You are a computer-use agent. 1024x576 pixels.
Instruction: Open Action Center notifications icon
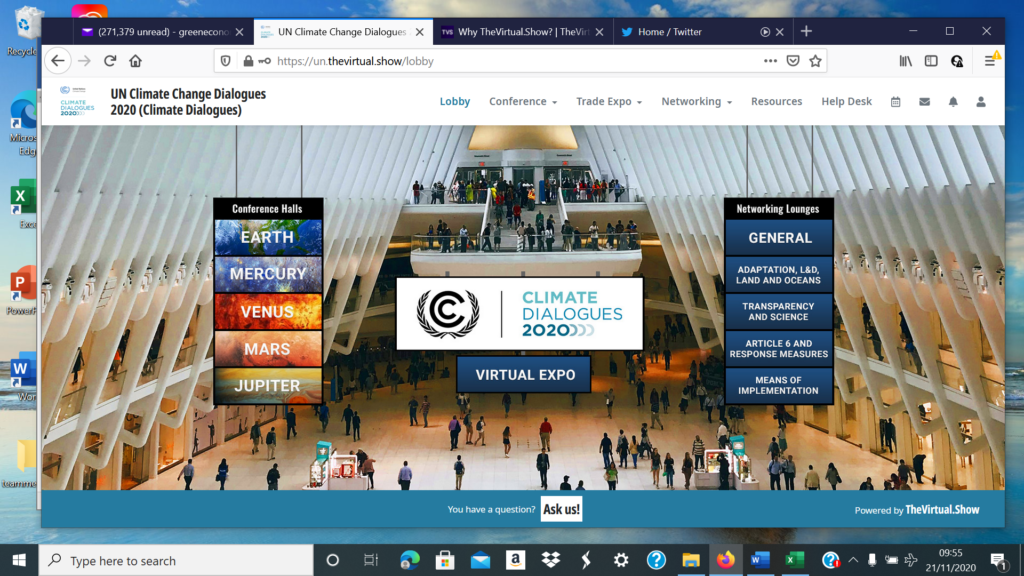click(x=998, y=560)
